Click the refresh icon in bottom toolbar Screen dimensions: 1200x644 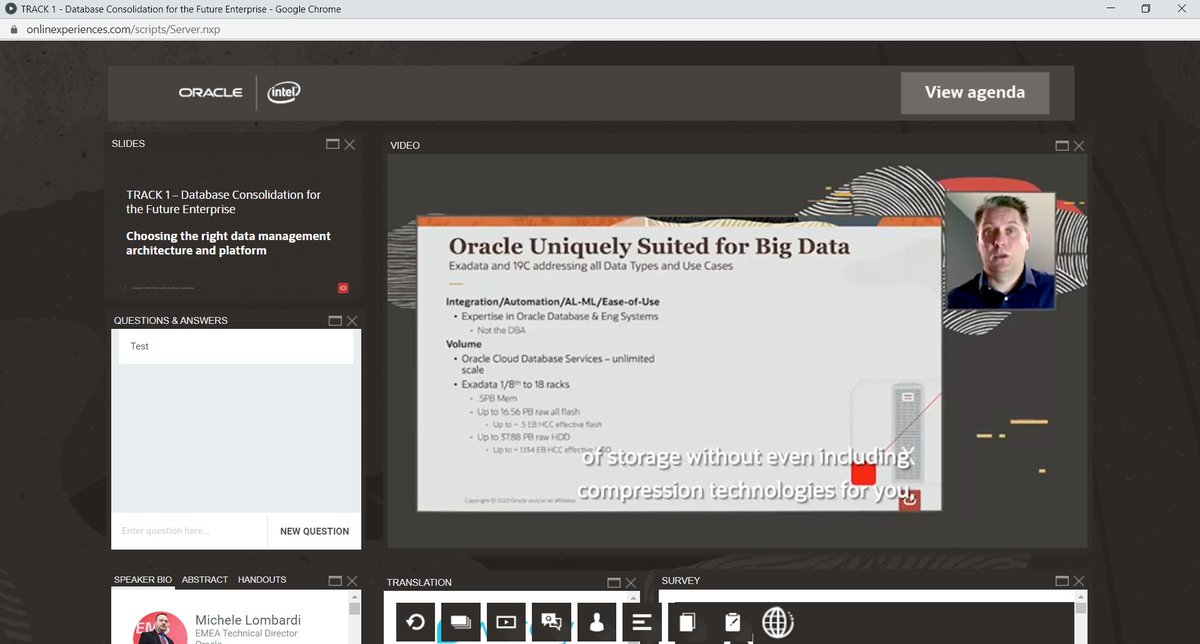point(415,622)
